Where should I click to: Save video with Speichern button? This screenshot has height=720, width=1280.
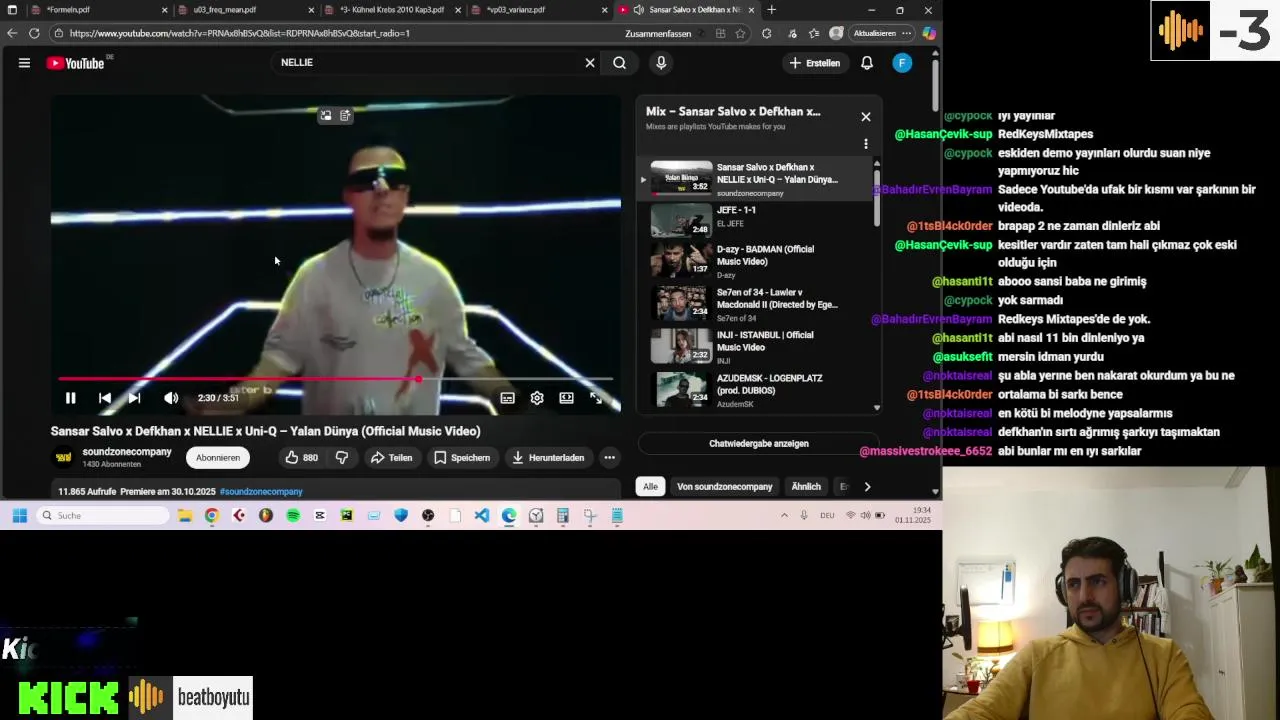point(462,457)
